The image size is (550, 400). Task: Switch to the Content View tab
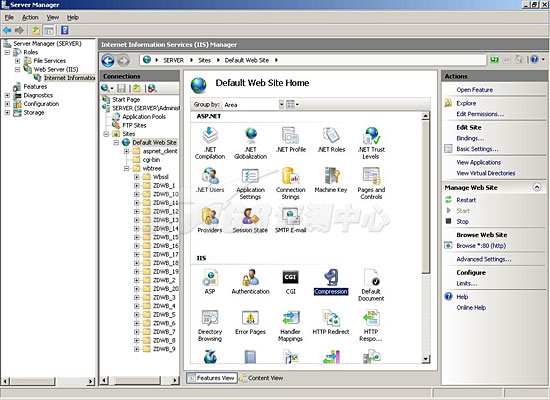(x=261, y=378)
